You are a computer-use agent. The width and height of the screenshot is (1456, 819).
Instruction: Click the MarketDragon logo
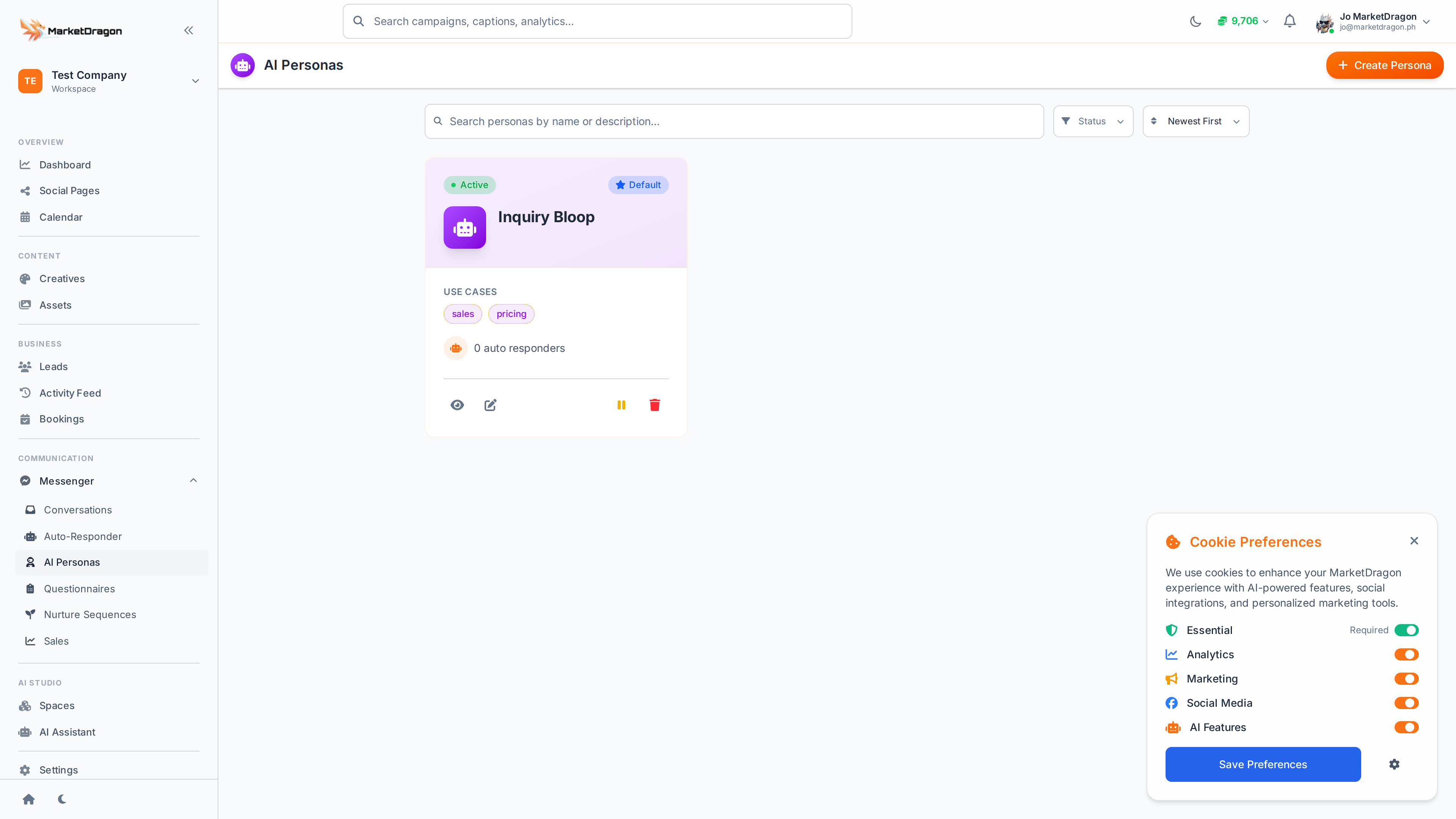point(71,30)
